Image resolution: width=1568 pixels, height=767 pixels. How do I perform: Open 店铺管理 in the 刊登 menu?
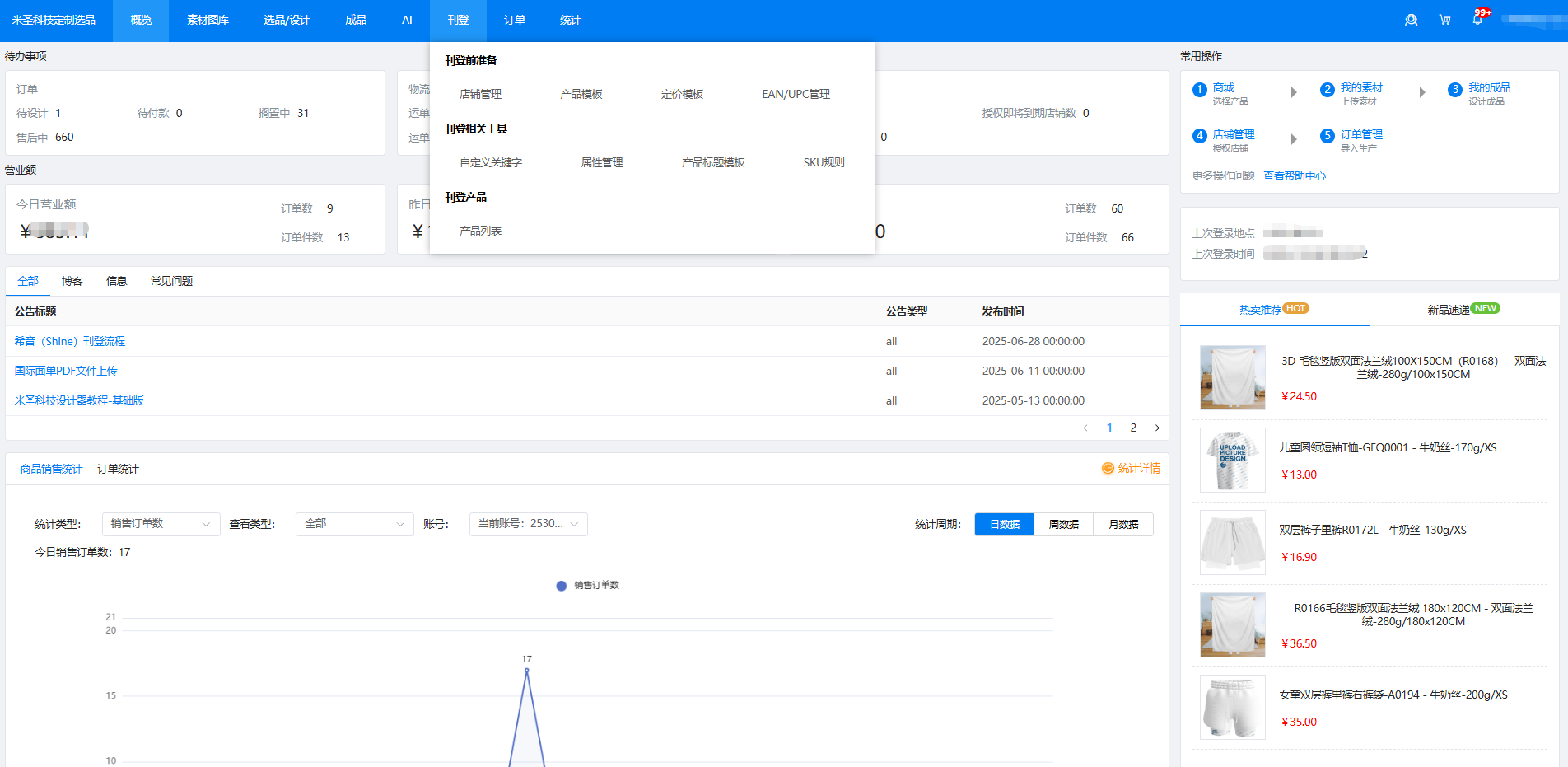point(480,95)
